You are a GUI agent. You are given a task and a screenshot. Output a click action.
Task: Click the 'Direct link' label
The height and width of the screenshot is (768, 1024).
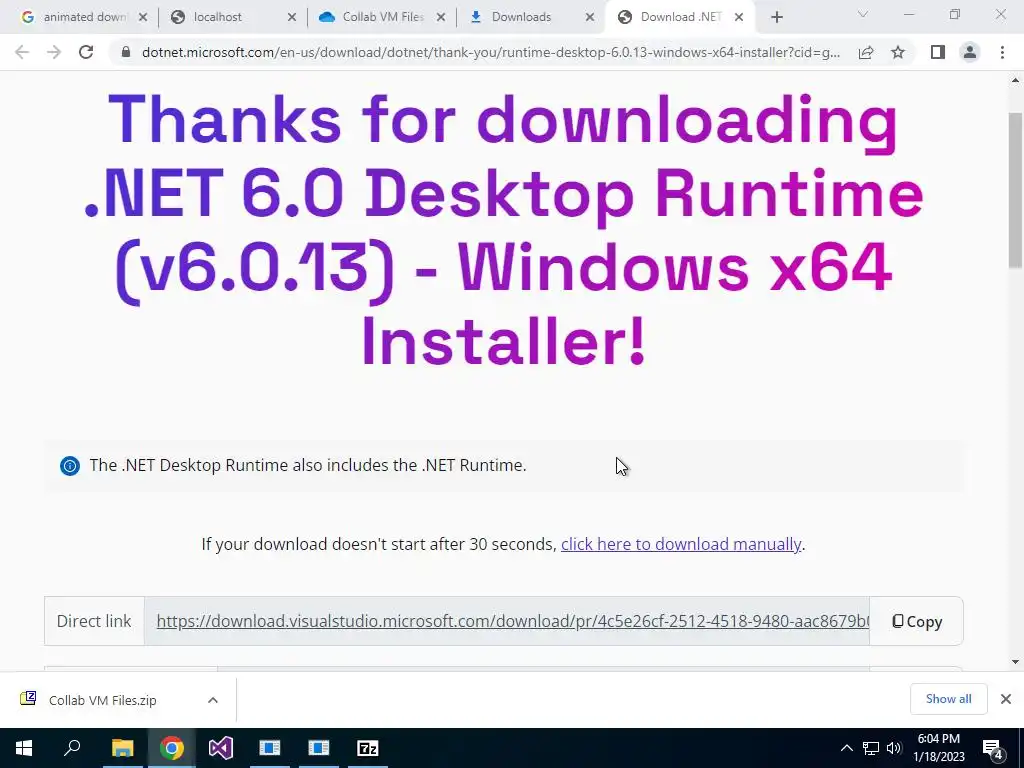point(94,621)
